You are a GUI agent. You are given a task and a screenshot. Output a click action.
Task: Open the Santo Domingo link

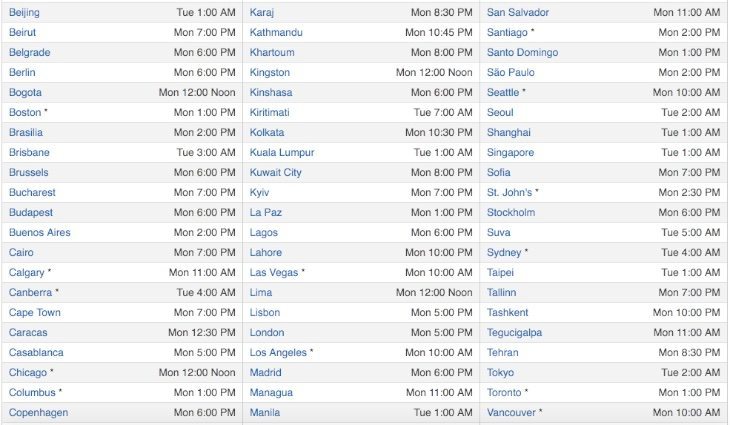point(522,53)
